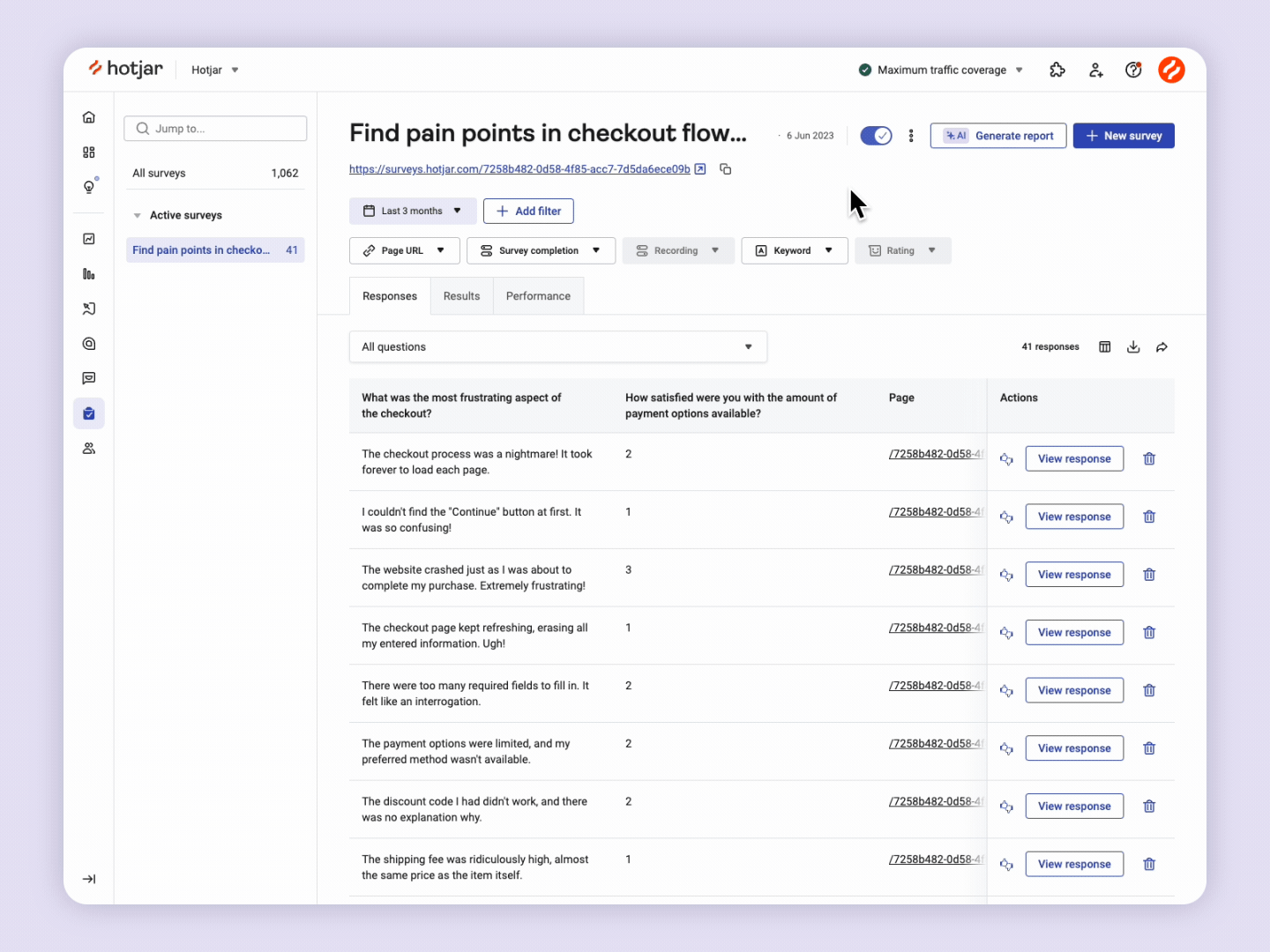Add highlight for too many required fields response
1270x952 pixels.
1006,691
